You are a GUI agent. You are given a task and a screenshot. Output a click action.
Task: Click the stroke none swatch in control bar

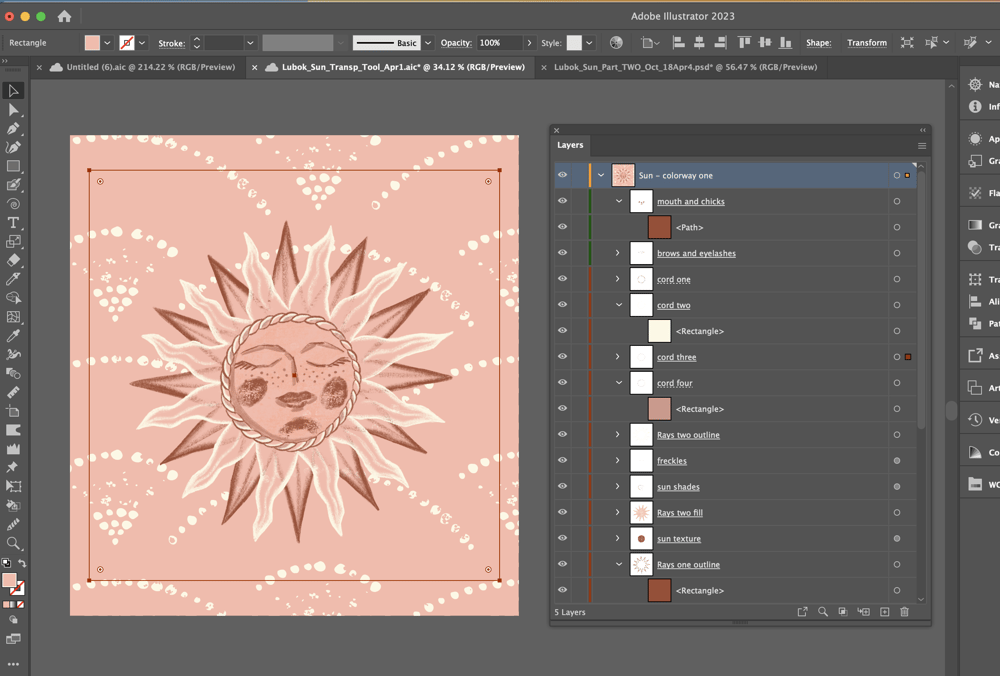point(127,43)
